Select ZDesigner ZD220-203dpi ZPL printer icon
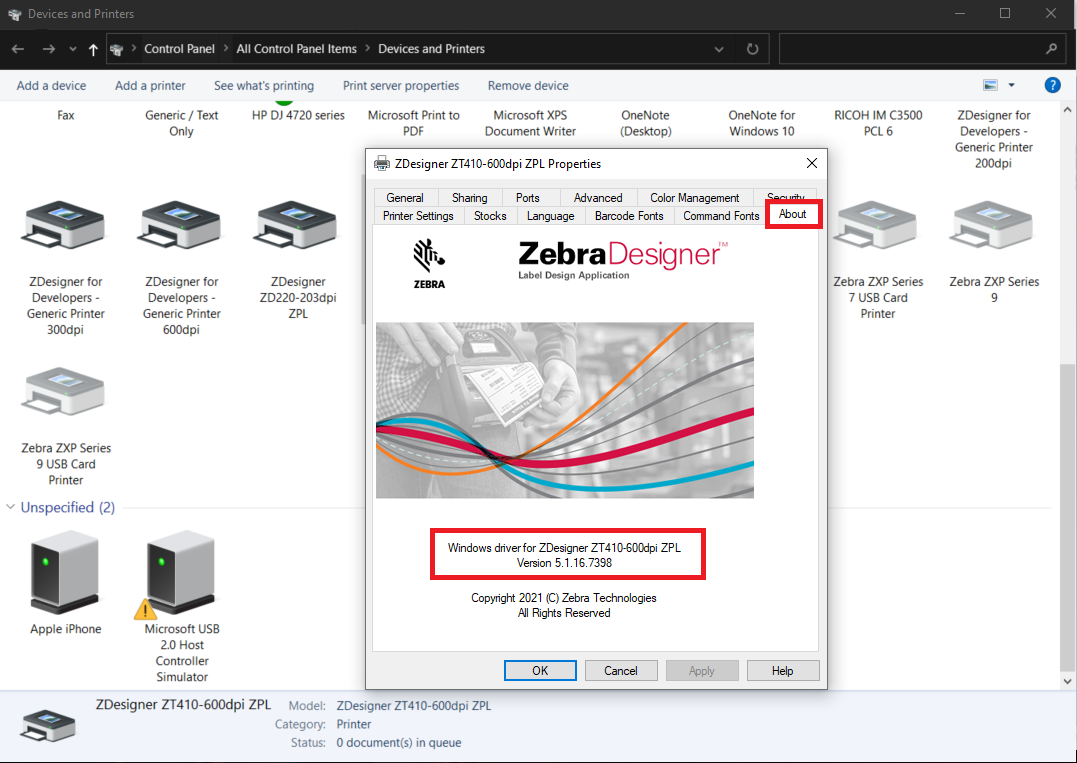This screenshot has height=763, width=1077. pyautogui.click(x=297, y=228)
